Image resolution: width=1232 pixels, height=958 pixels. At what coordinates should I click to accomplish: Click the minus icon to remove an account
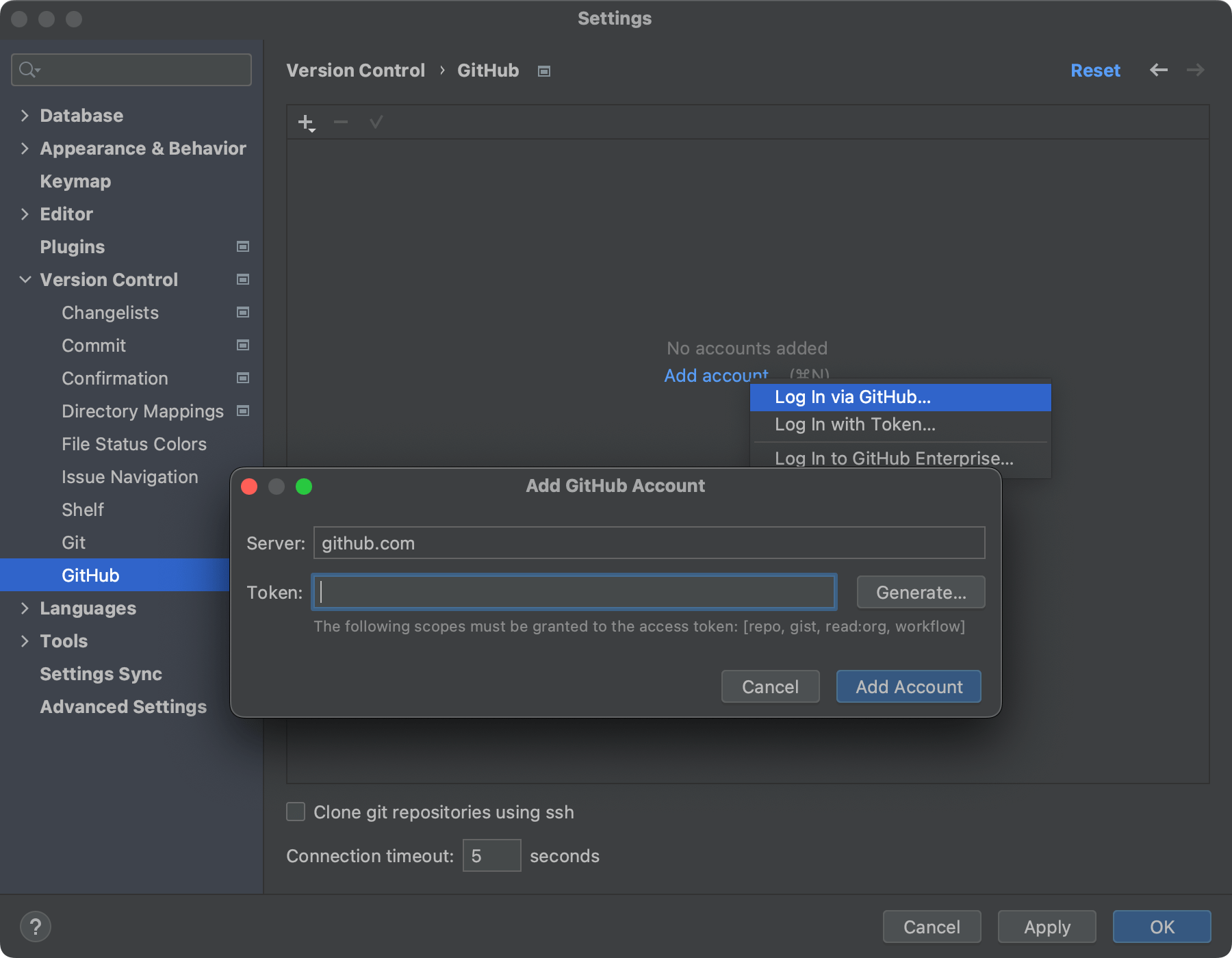(x=340, y=122)
